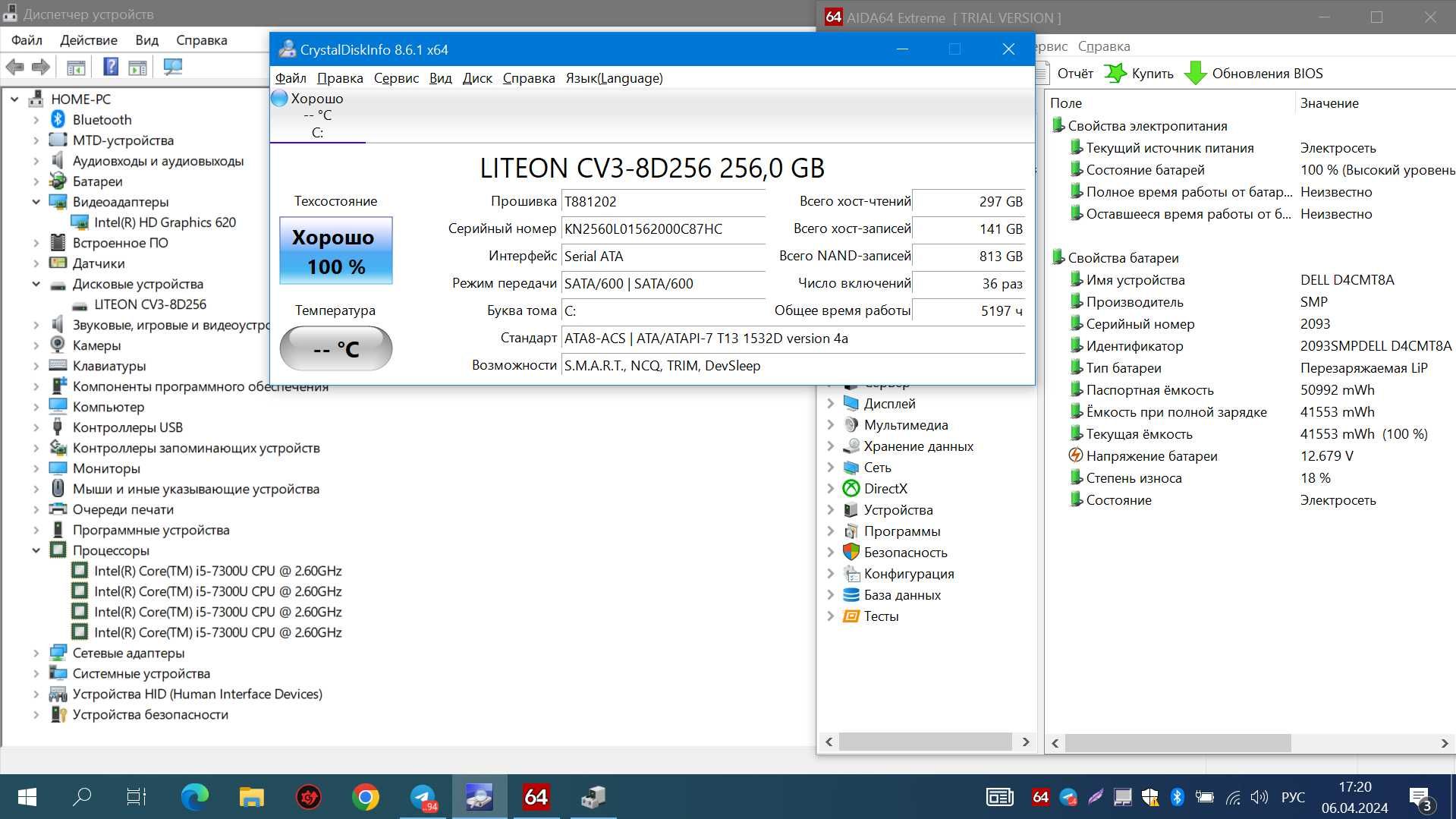Image resolution: width=1456 pixels, height=819 pixels.
Task: Open Google Chrome from taskbar
Action: click(x=366, y=796)
